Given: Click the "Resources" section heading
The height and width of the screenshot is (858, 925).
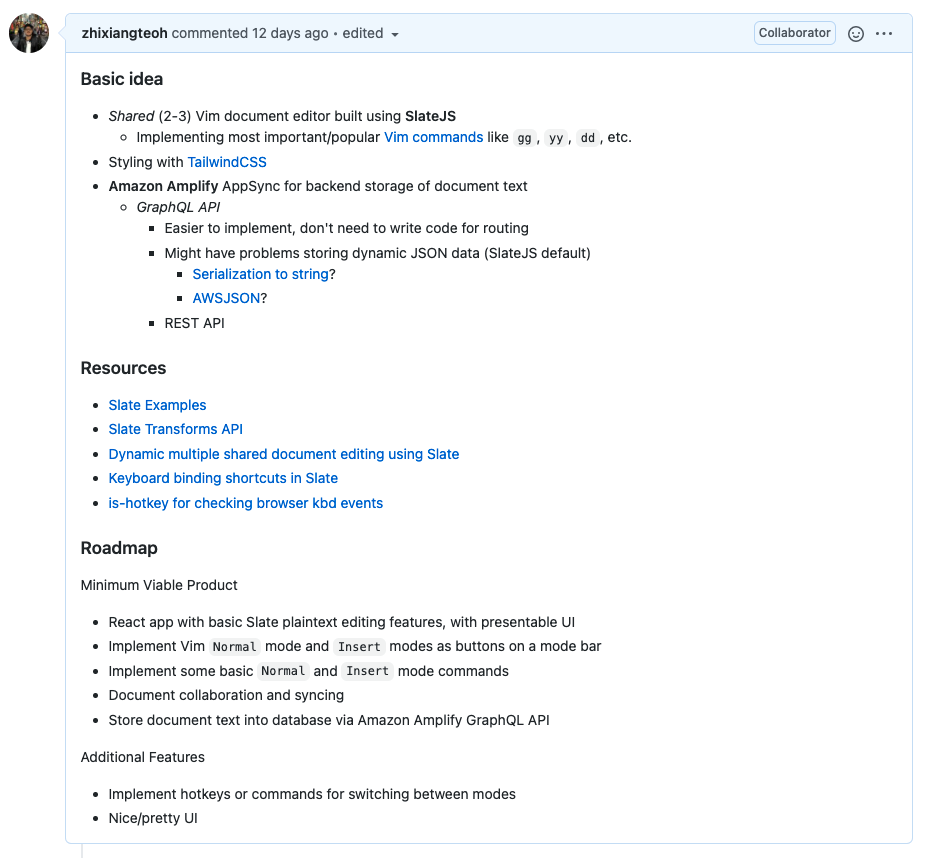Looking at the screenshot, I should coord(123,368).
